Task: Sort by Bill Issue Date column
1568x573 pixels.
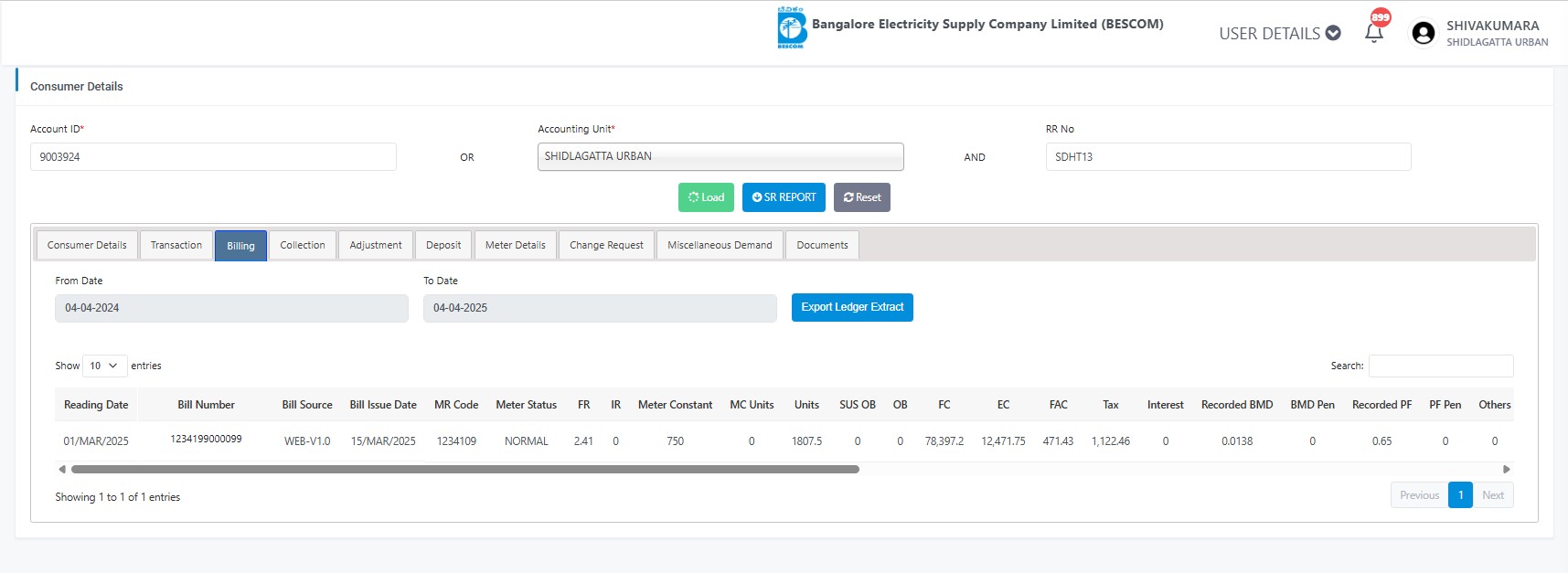Action: click(383, 405)
